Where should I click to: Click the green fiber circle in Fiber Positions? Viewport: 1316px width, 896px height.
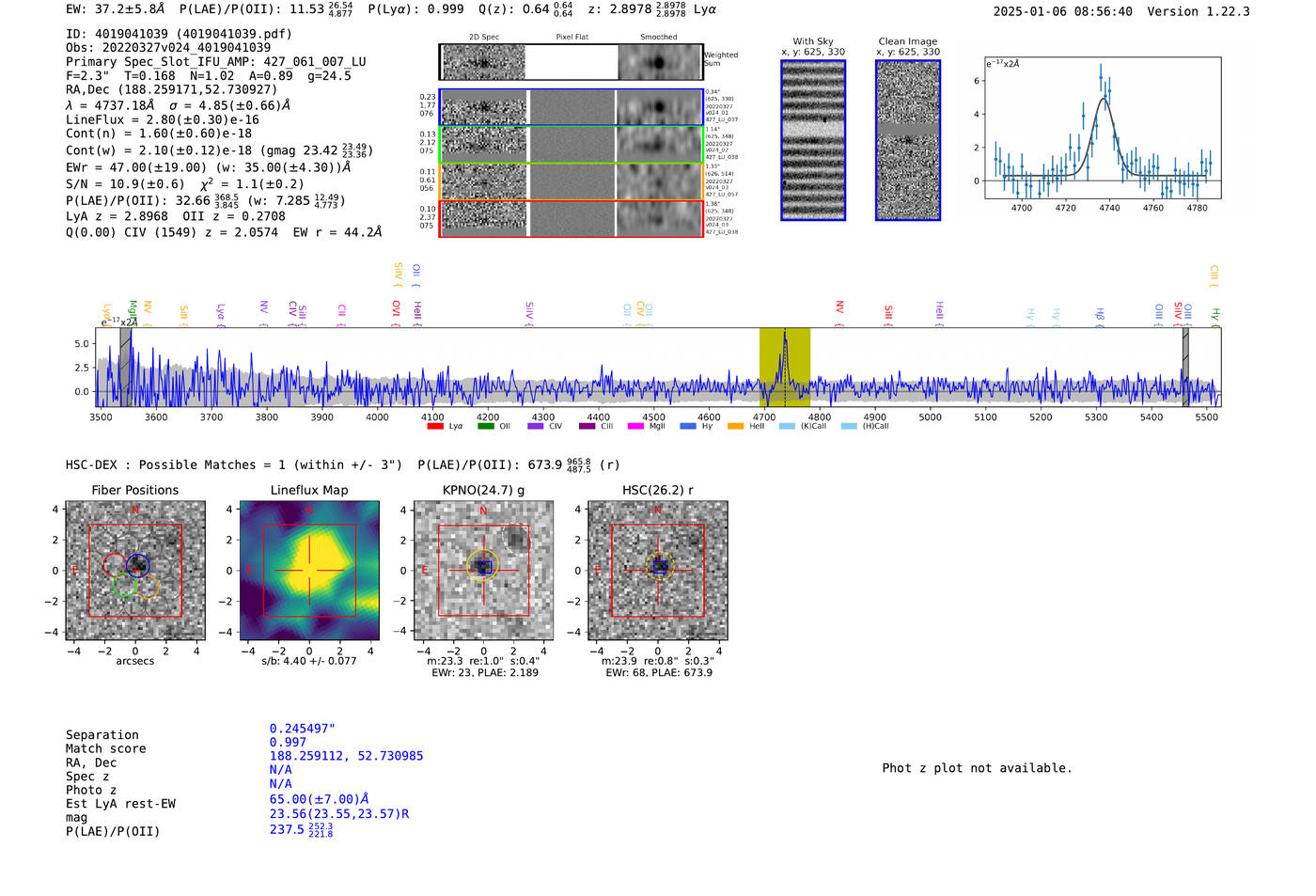pos(124,585)
